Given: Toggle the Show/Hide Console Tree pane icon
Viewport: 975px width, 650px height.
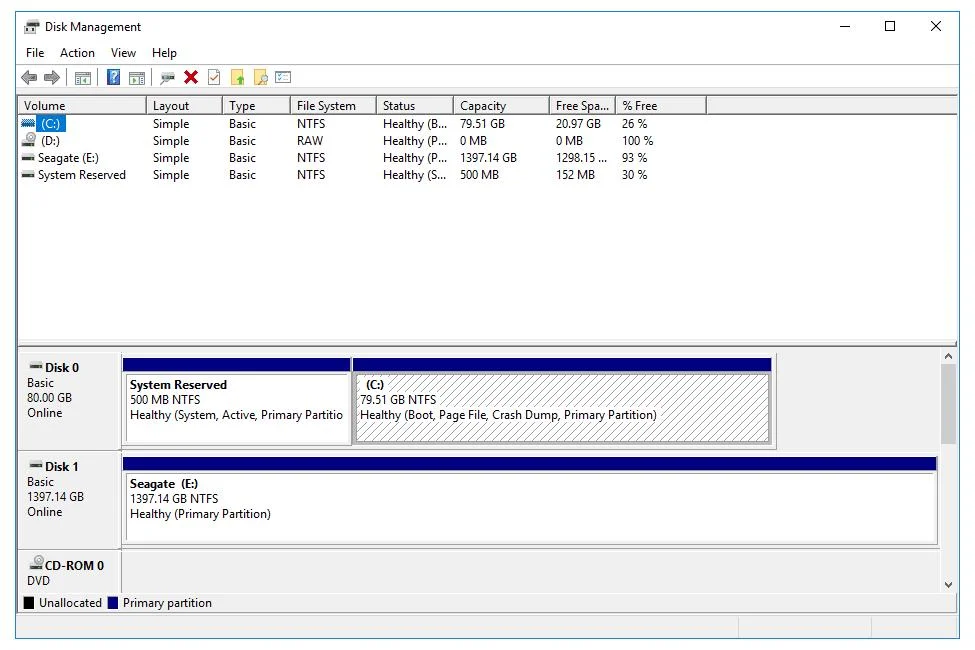Looking at the screenshot, I should pyautogui.click(x=84, y=77).
